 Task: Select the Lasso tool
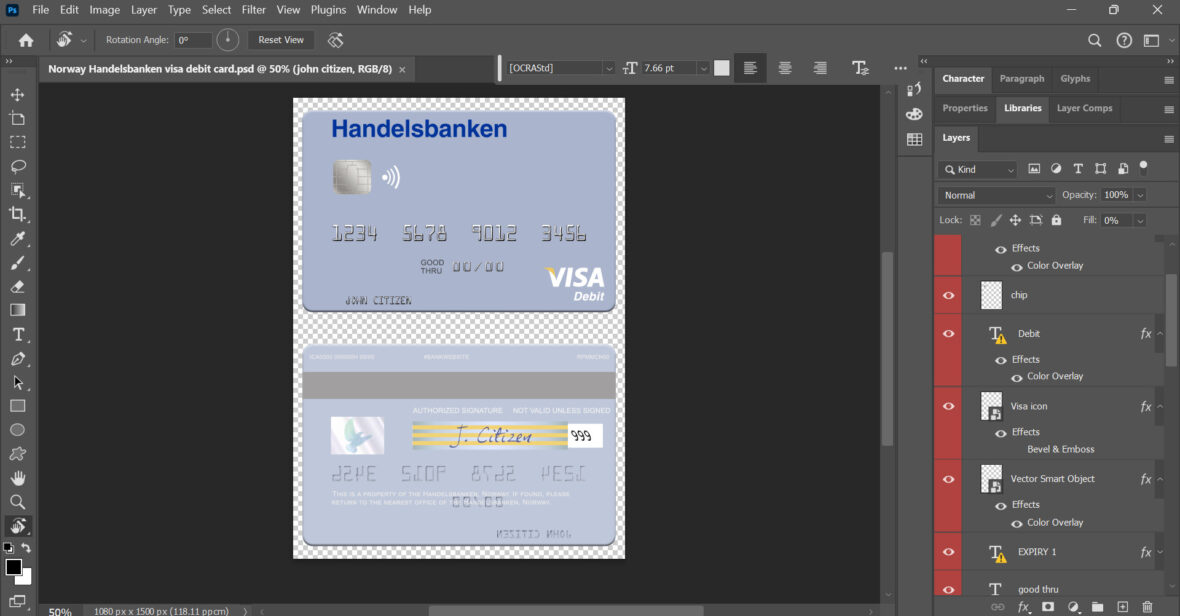16,166
